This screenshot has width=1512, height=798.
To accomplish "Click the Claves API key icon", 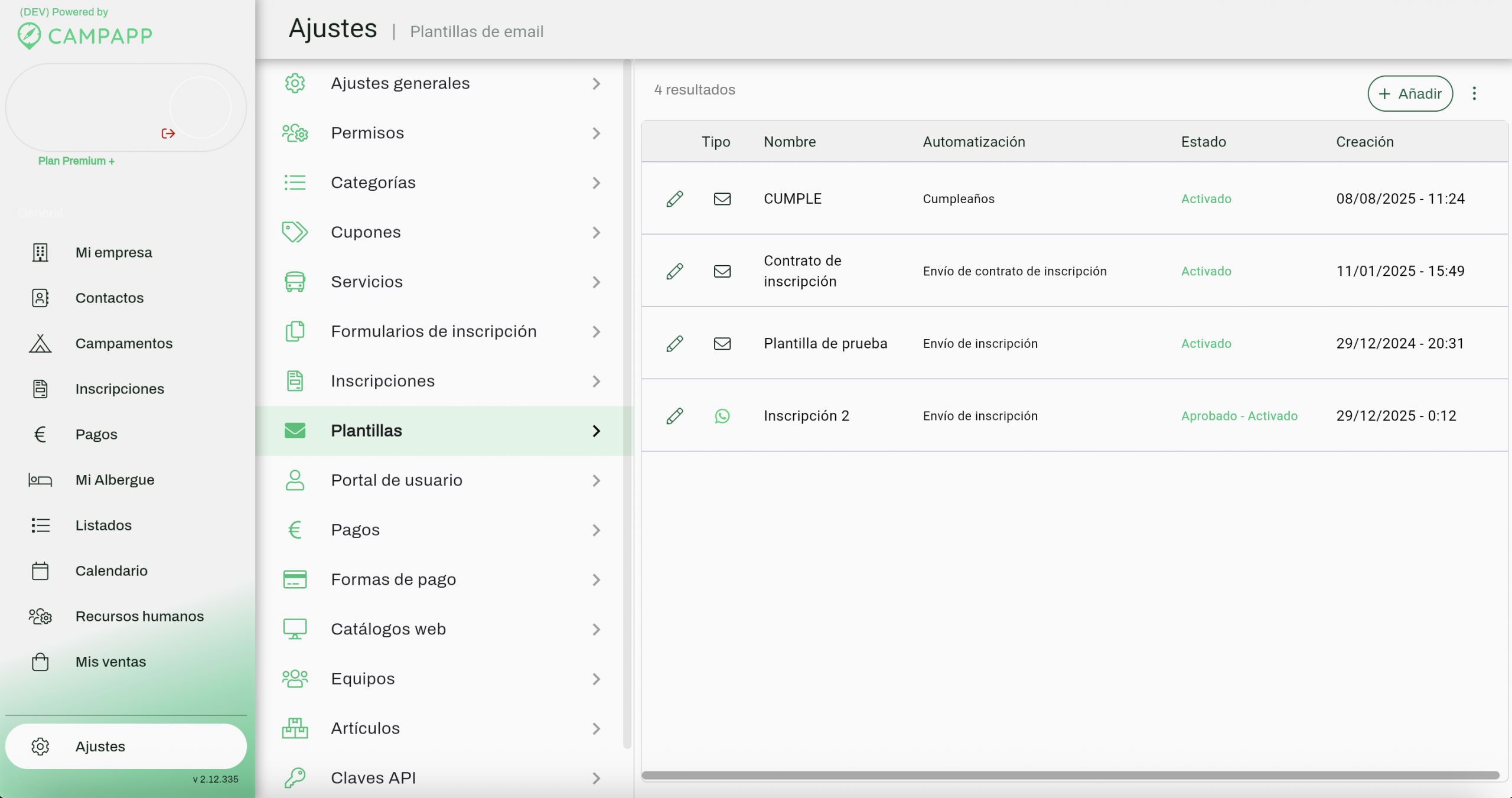I will [295, 778].
